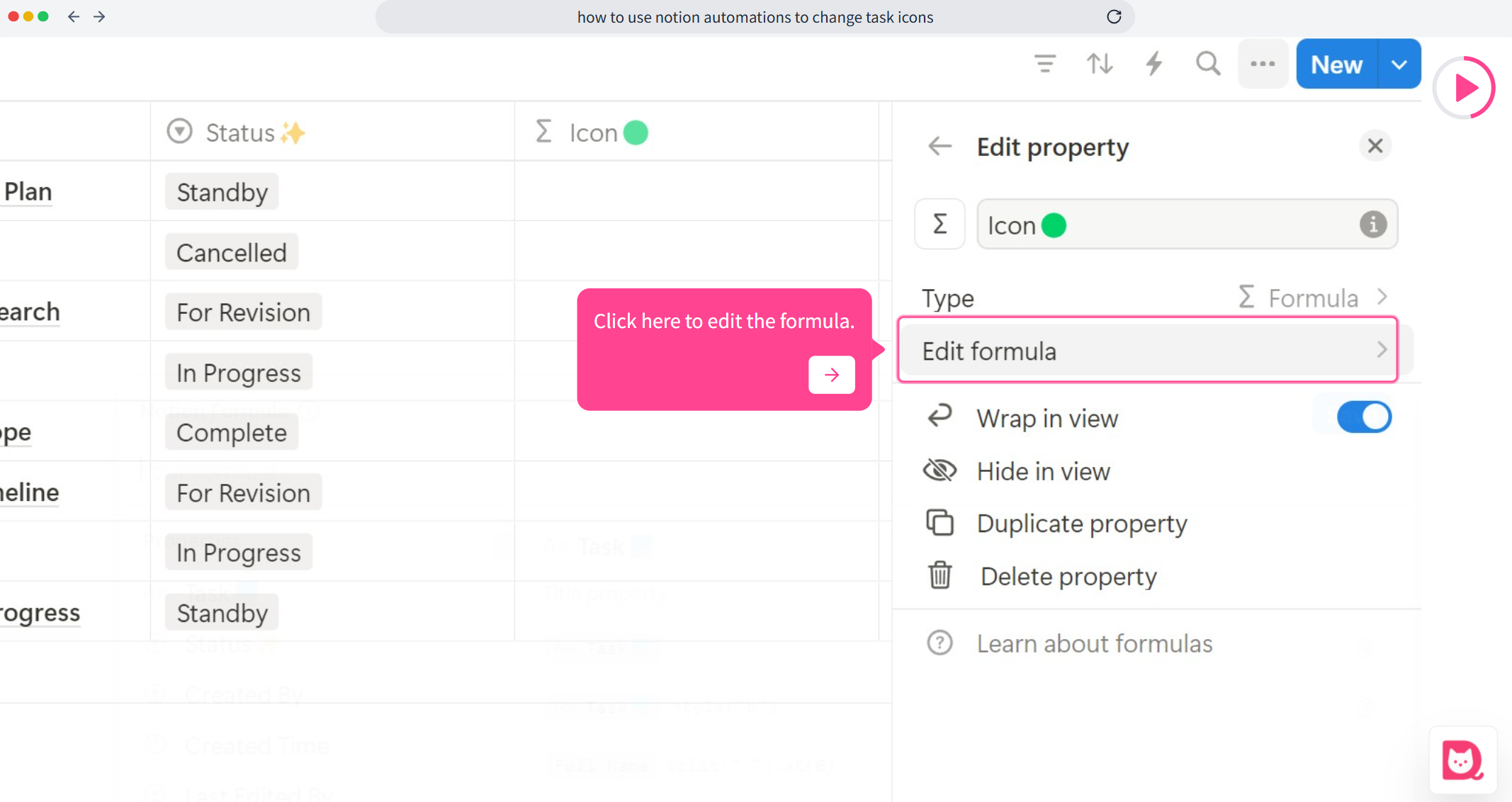Click the pink play circle button
The height and width of the screenshot is (802, 1512).
click(1464, 88)
